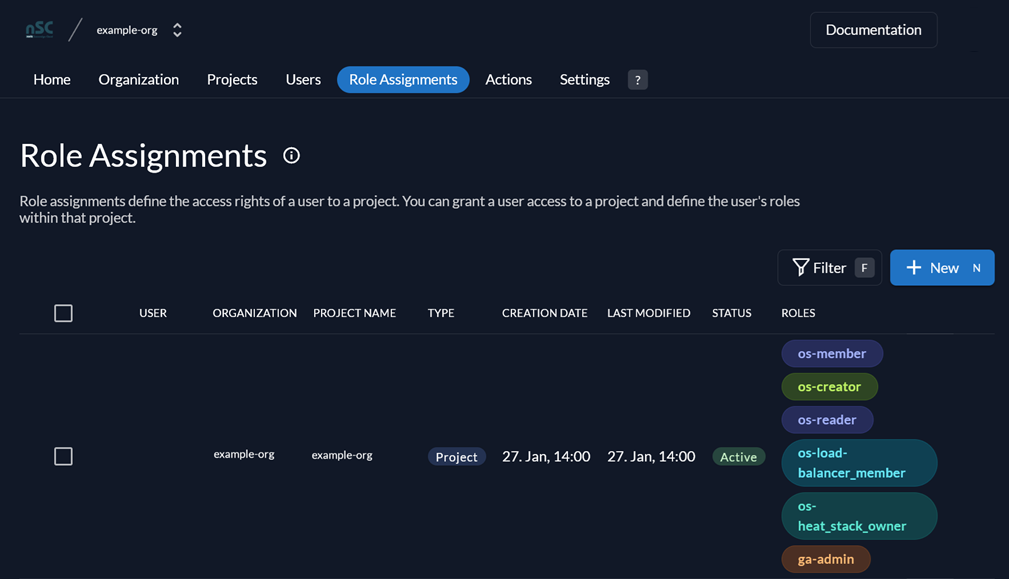Screen dimensions: 1009x579
Task: Click the N shortcut key badge
Action: (x=976, y=268)
